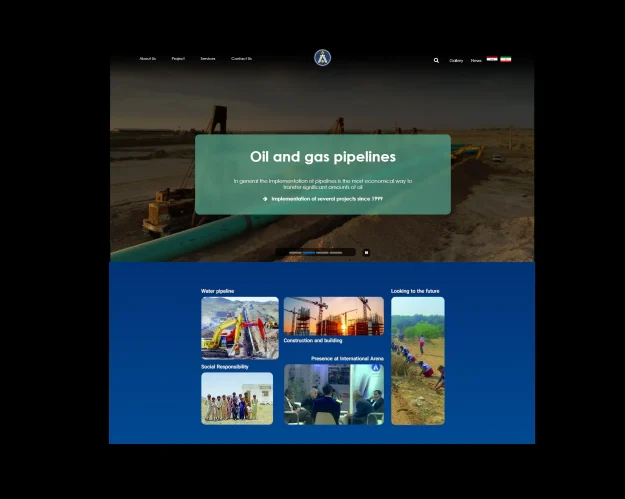625x499 pixels.
Task: Open the Looking to the future image
Action: pos(418,360)
